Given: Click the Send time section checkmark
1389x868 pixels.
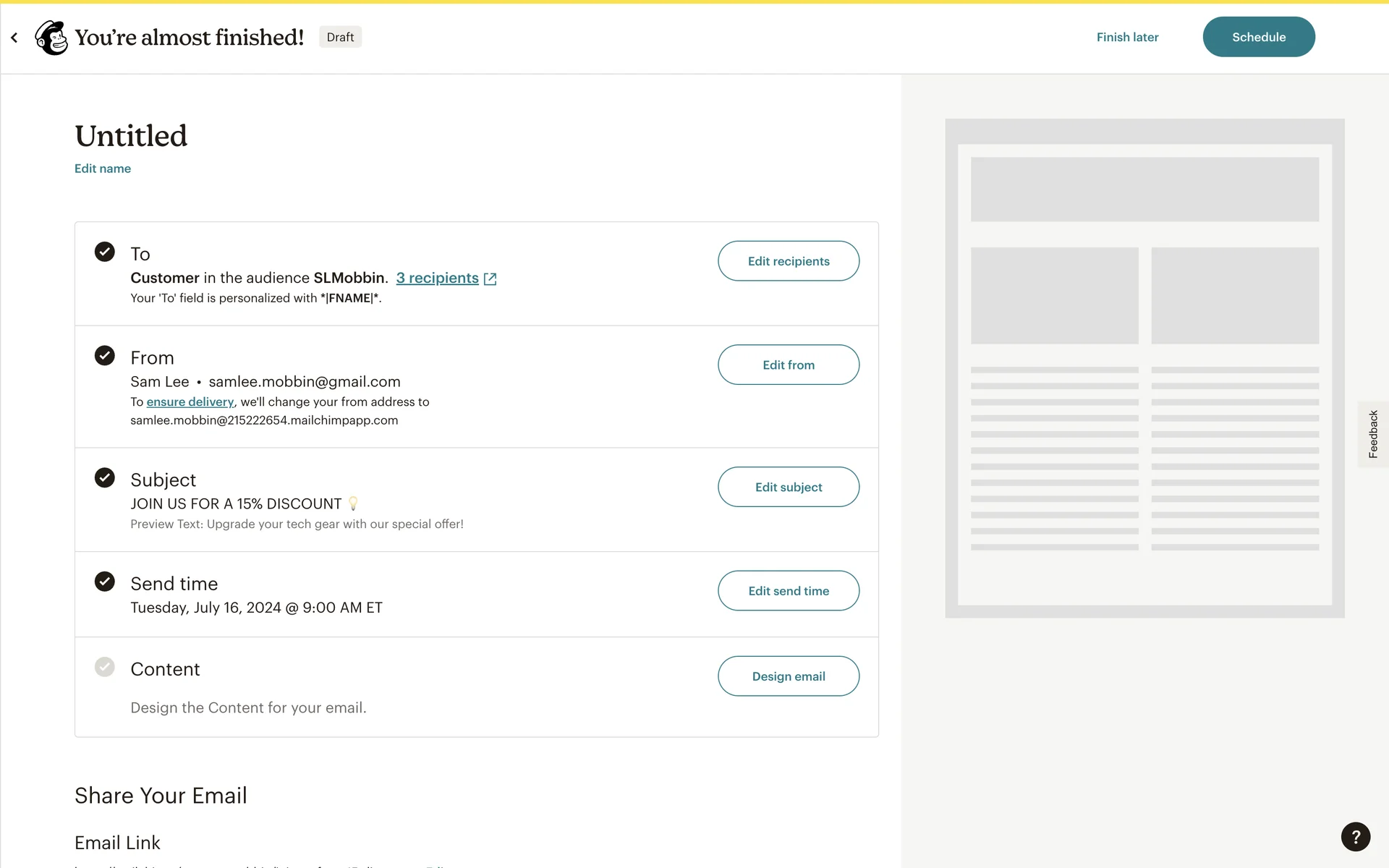Looking at the screenshot, I should 105,582.
